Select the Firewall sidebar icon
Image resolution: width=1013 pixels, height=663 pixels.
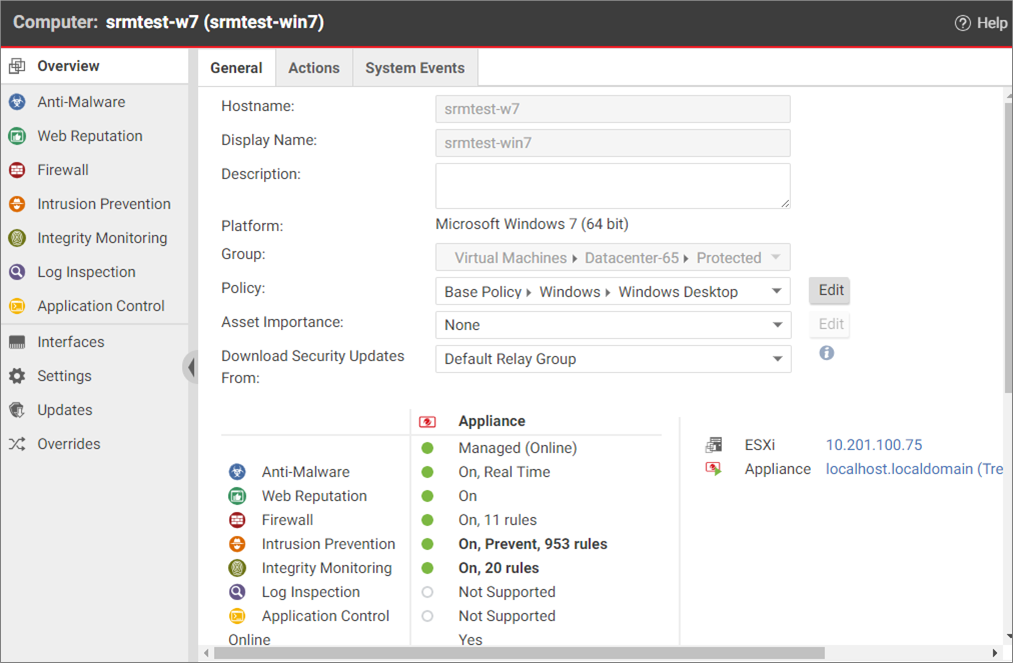17,170
